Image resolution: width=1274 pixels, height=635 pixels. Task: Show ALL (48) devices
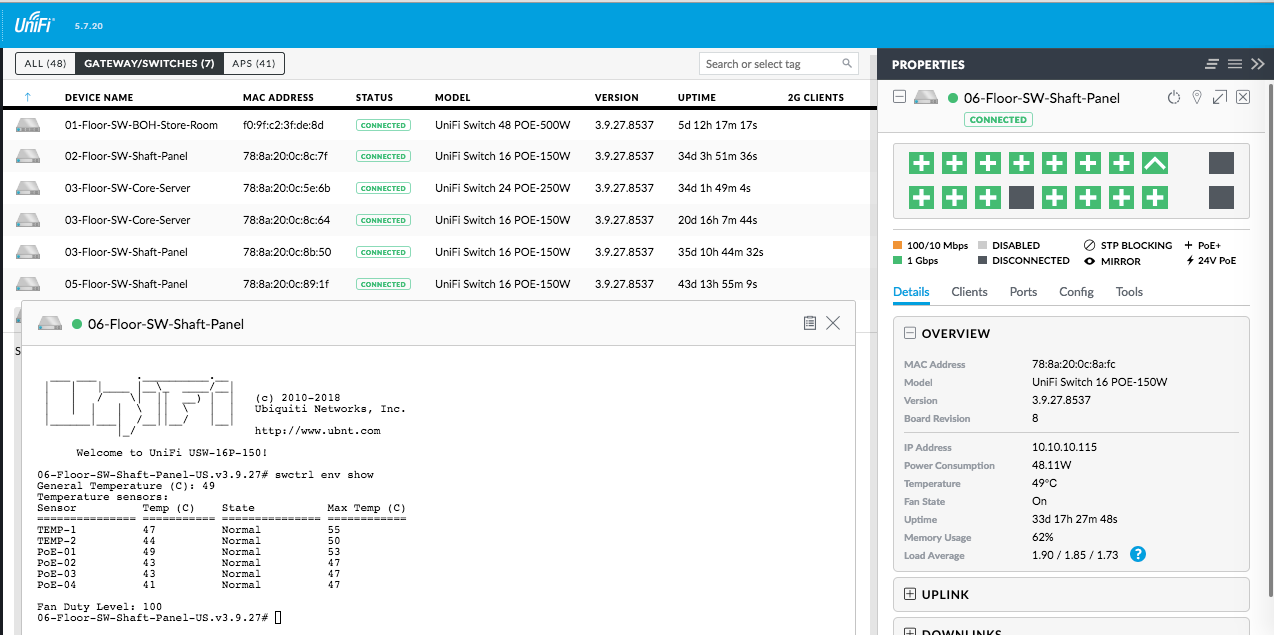(45, 64)
